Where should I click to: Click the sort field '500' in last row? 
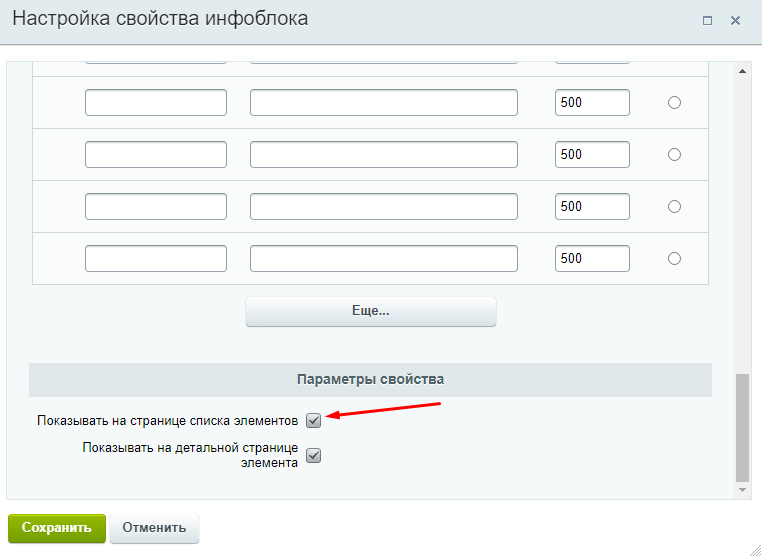(592, 259)
